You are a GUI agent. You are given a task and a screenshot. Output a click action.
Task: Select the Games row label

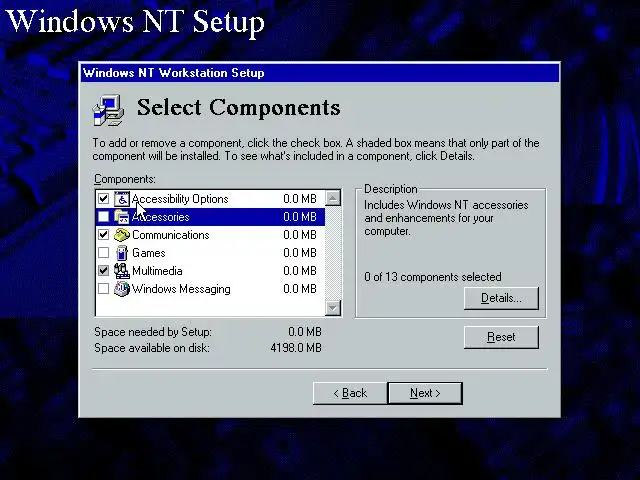point(149,253)
